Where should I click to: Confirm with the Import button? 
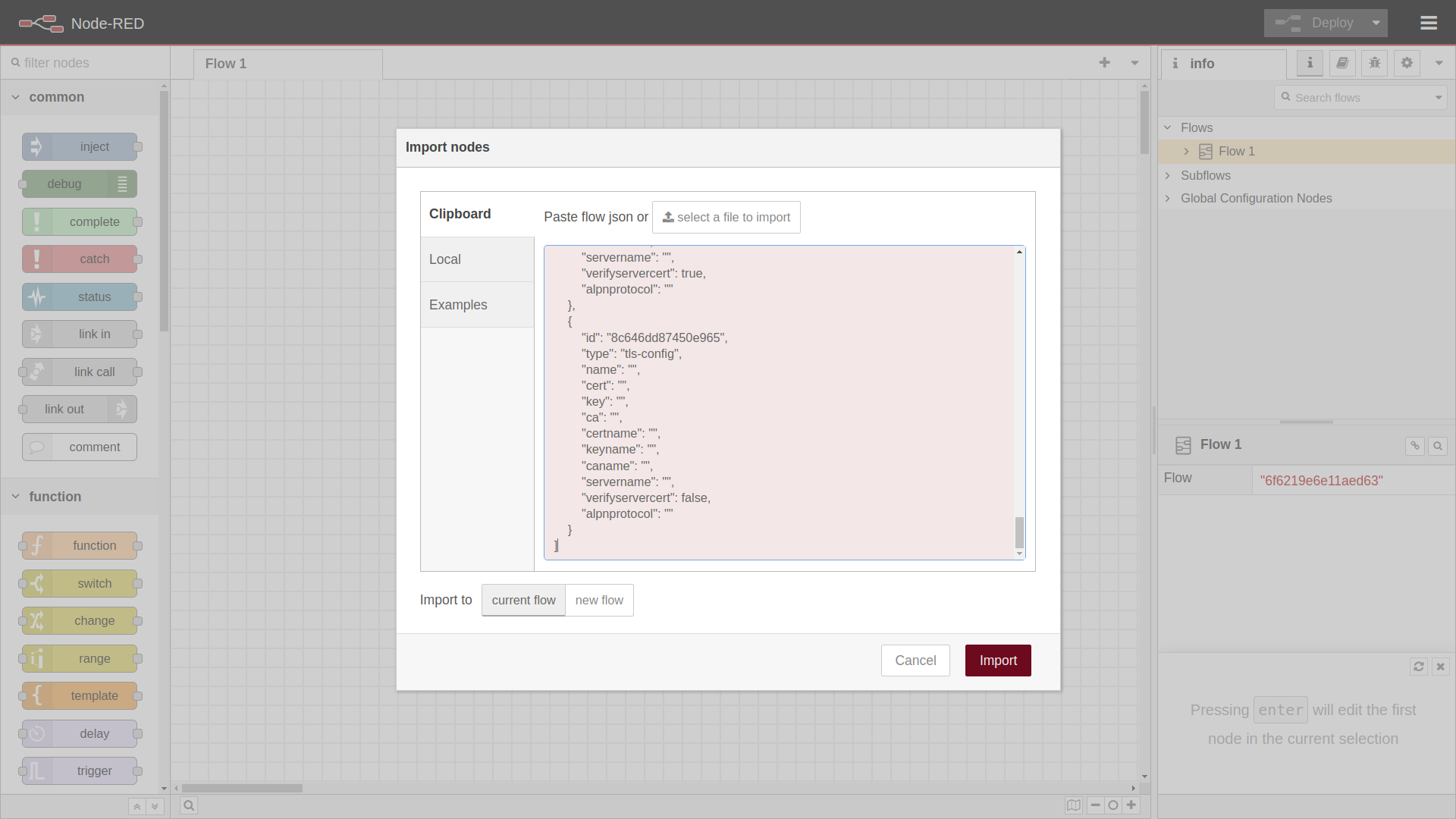click(x=998, y=661)
